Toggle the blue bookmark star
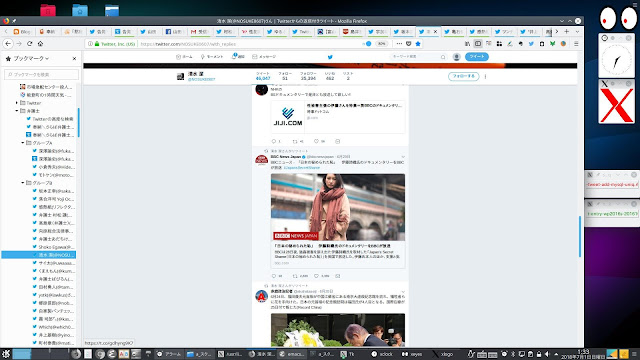640x360 pixels. 418,44
